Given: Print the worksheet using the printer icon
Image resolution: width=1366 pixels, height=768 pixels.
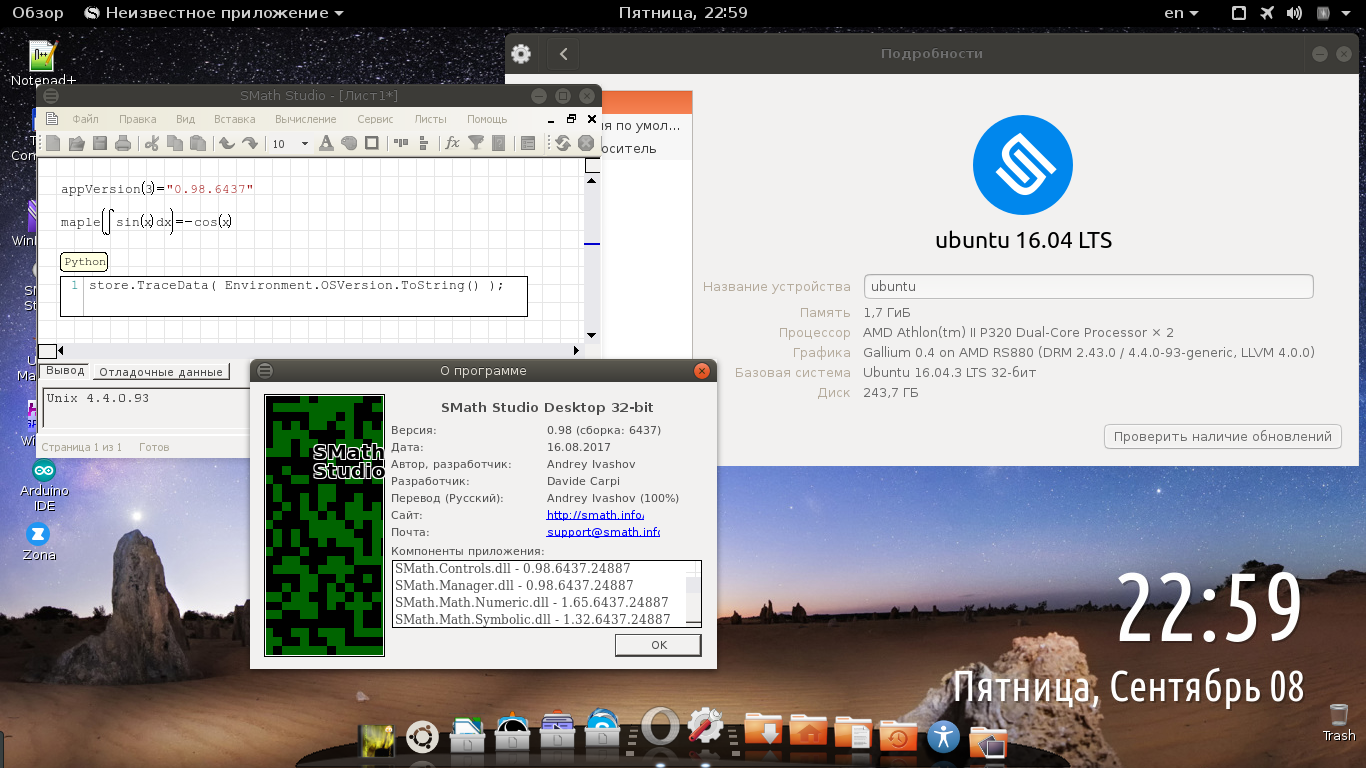Looking at the screenshot, I should point(123,144).
